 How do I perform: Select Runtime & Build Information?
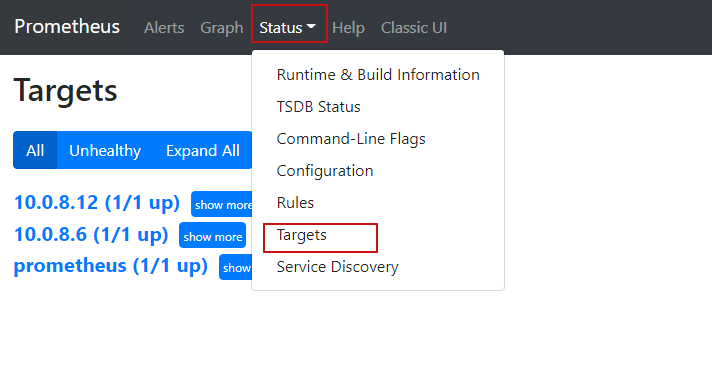pyautogui.click(x=378, y=74)
